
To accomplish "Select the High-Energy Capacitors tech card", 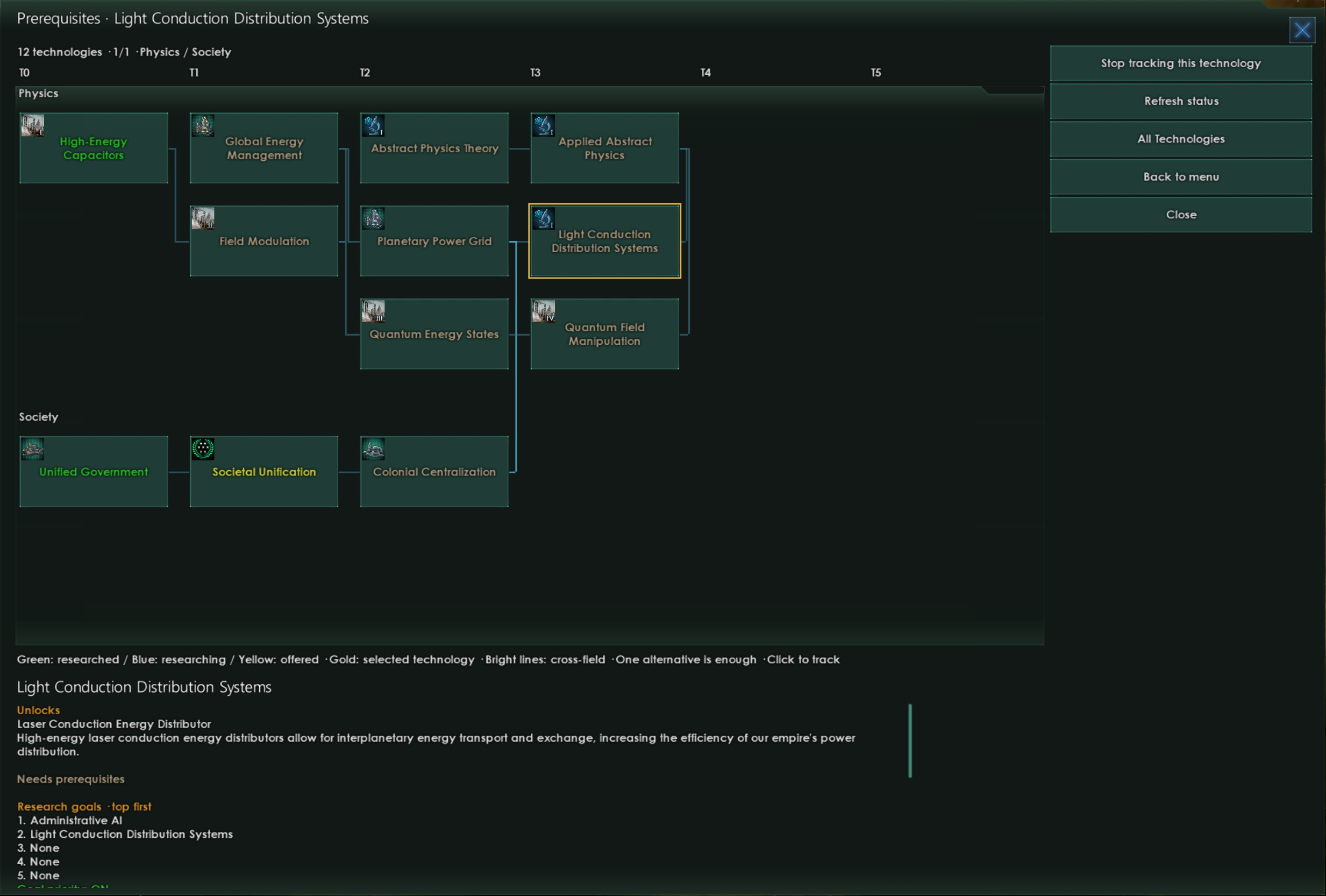I will coord(94,148).
